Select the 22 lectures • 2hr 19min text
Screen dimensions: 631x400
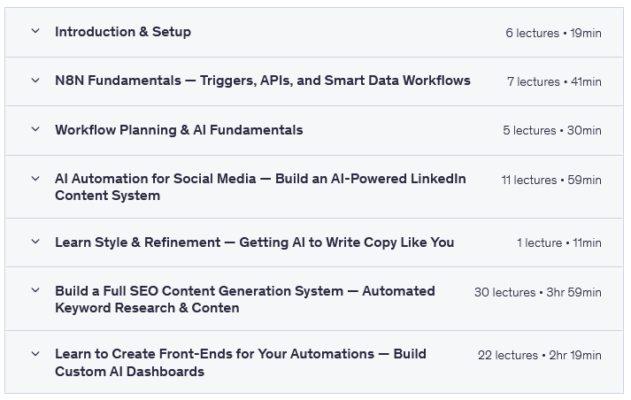point(540,356)
